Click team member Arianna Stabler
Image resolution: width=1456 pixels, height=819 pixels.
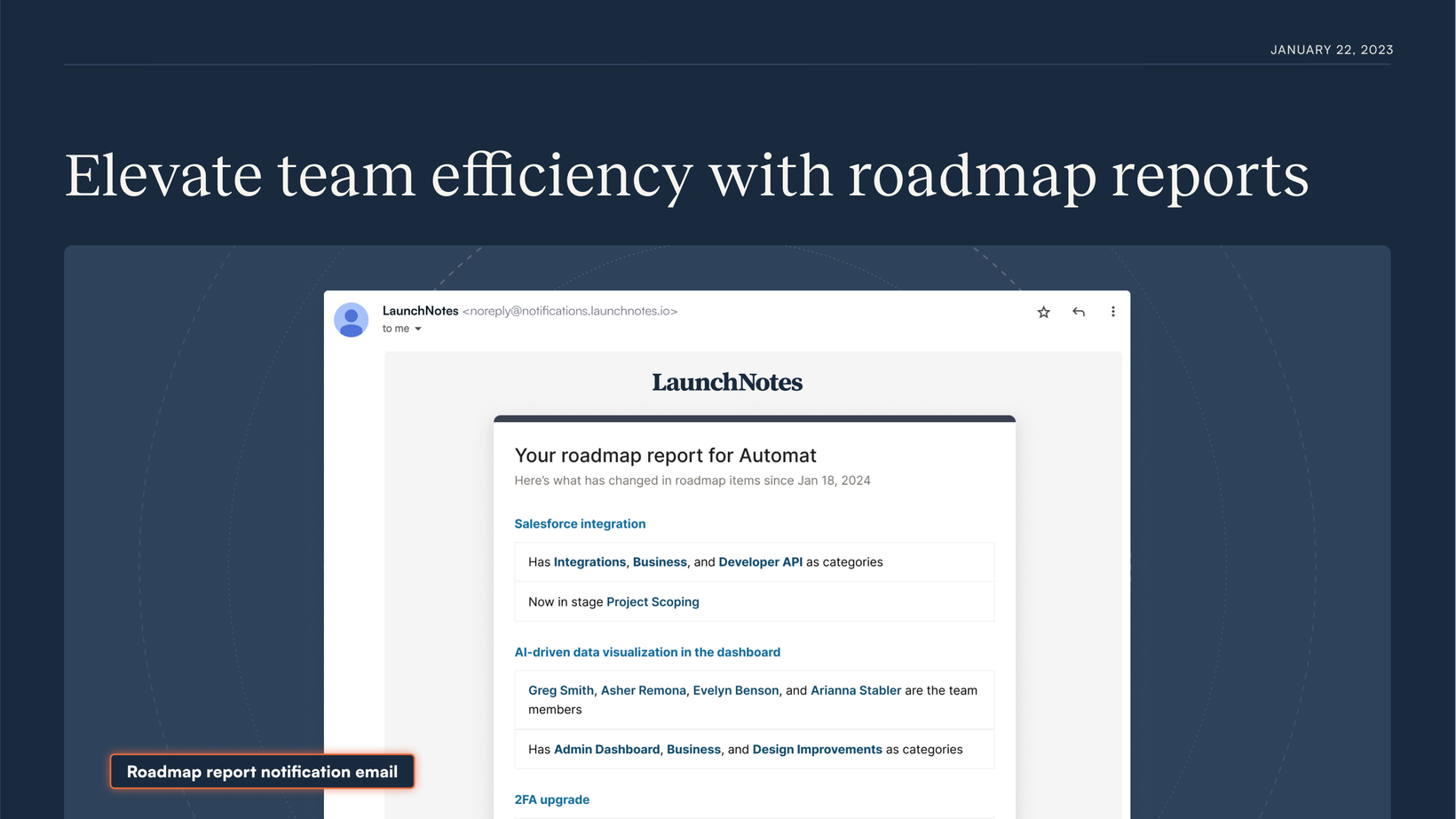pyautogui.click(x=856, y=690)
